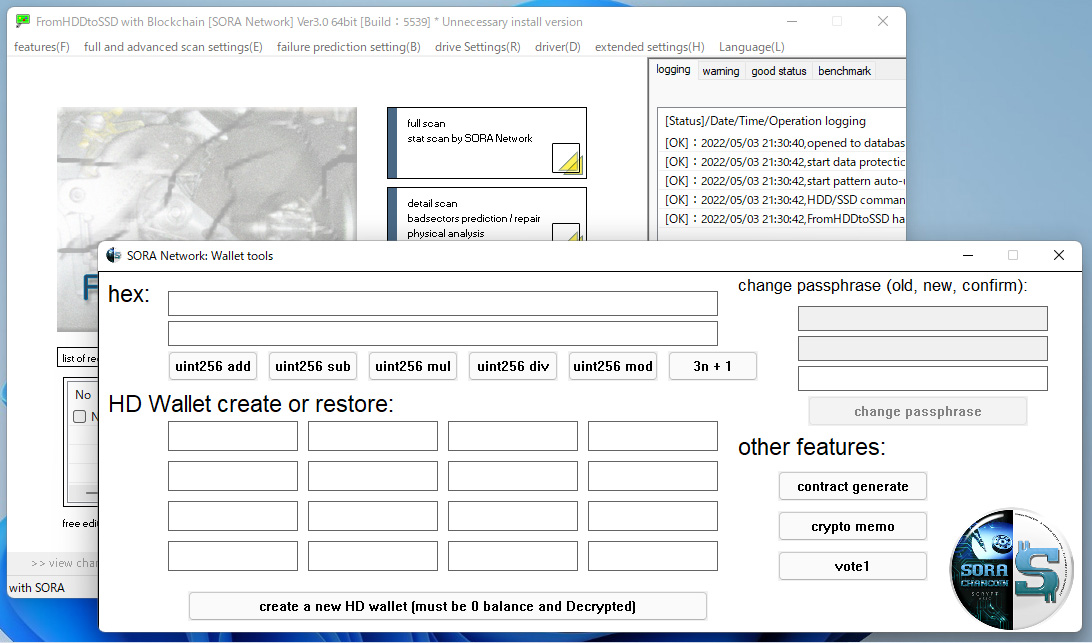Click the FromHDDtoSSD app icon in title bar
The height and width of the screenshot is (643, 1092).
[23, 22]
